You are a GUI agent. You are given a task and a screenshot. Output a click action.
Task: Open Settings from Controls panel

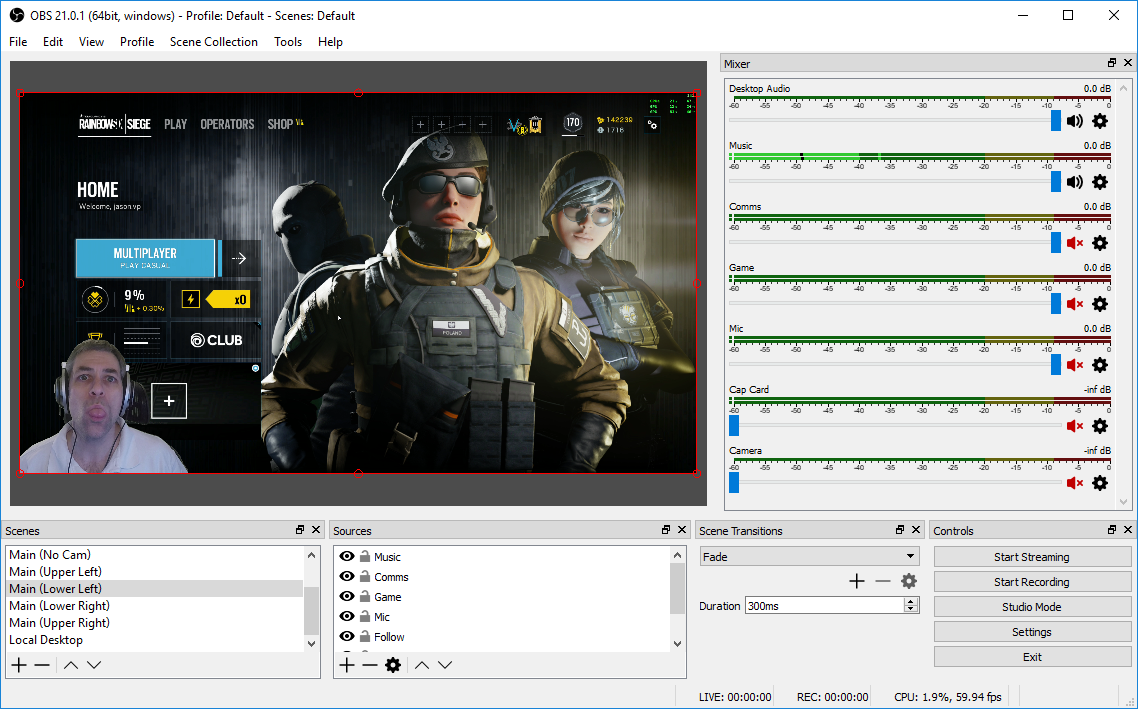(1032, 632)
